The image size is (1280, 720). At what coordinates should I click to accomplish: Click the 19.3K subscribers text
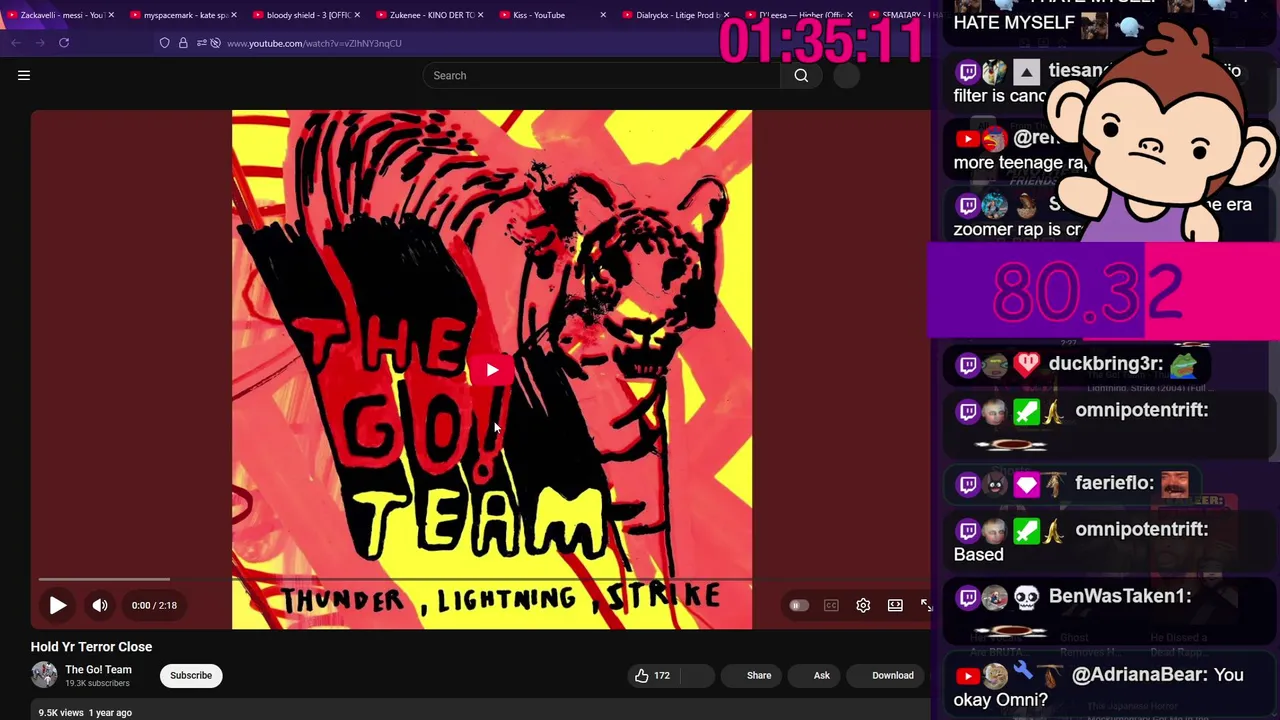point(97,683)
